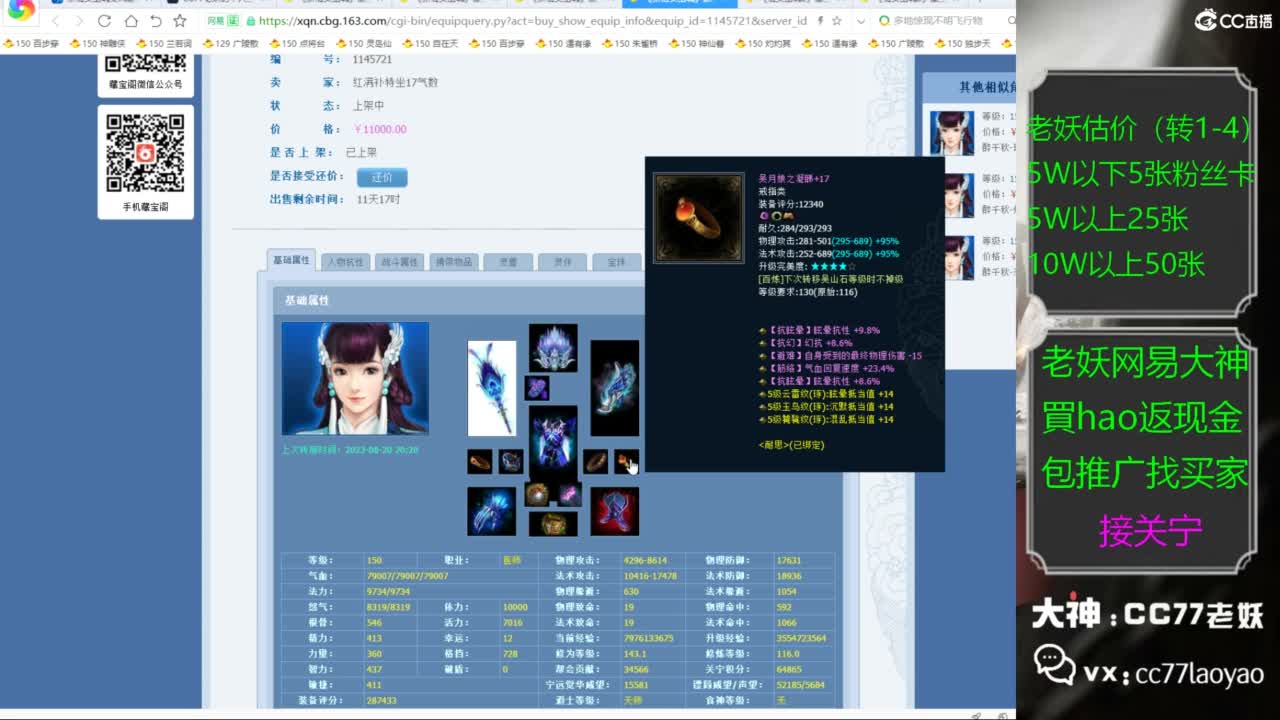
Task: Click the first similar character portrait
Action: coord(952,132)
